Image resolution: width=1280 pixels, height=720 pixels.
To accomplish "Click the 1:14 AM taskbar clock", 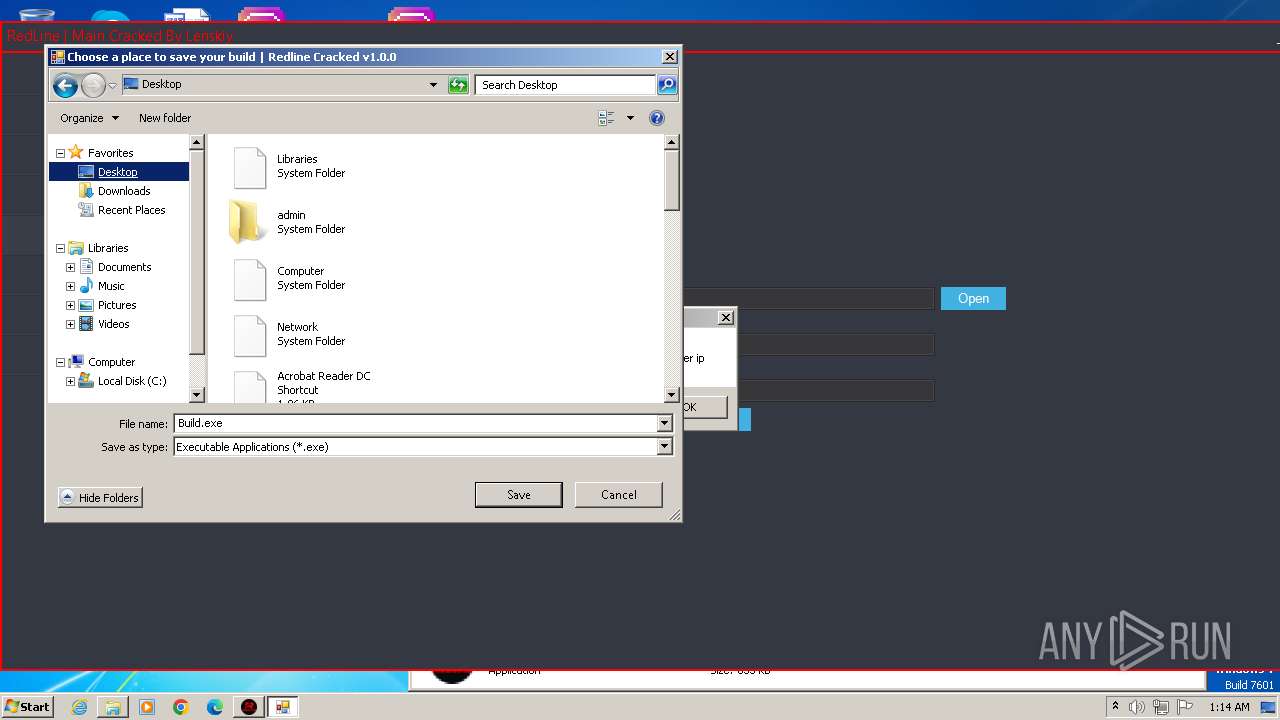I will pyautogui.click(x=1229, y=707).
